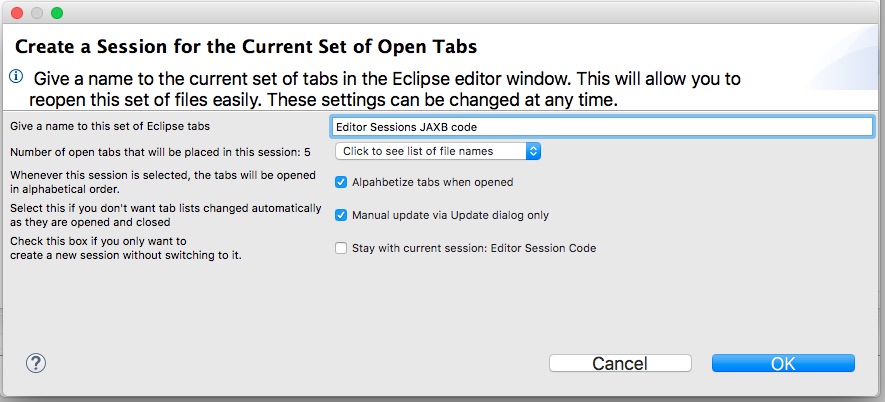Uncheck Manual update via Update dialog only
The width and height of the screenshot is (885, 402).
[342, 215]
